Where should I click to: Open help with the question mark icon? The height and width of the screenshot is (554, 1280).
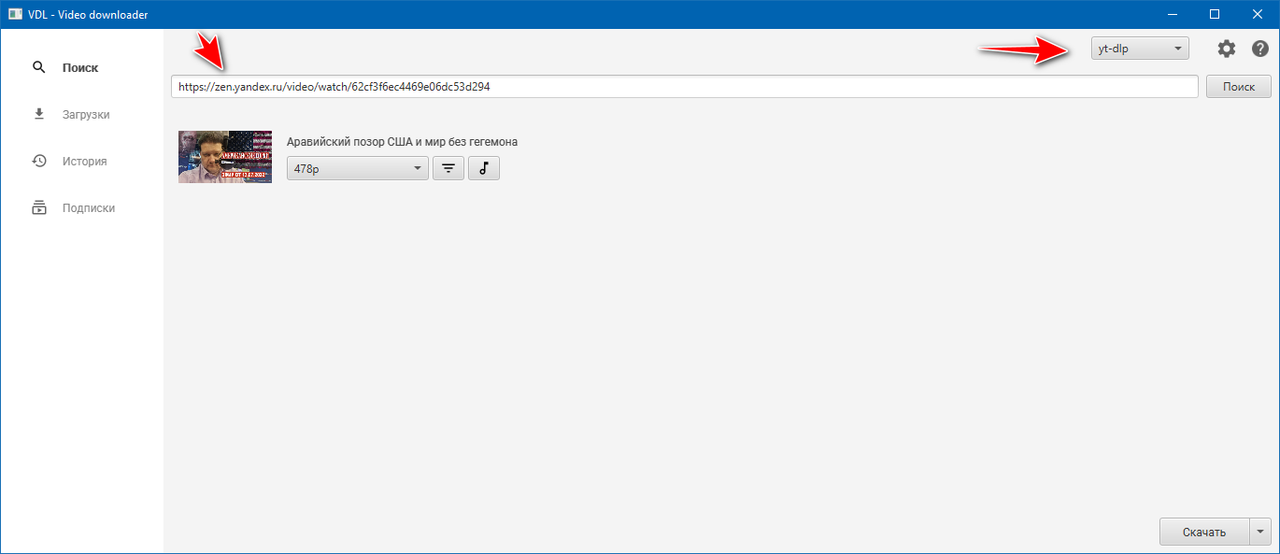[1260, 48]
